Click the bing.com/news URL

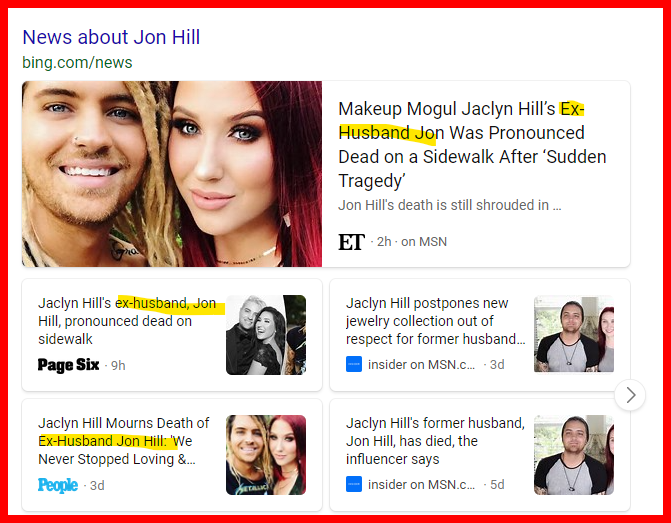77,62
